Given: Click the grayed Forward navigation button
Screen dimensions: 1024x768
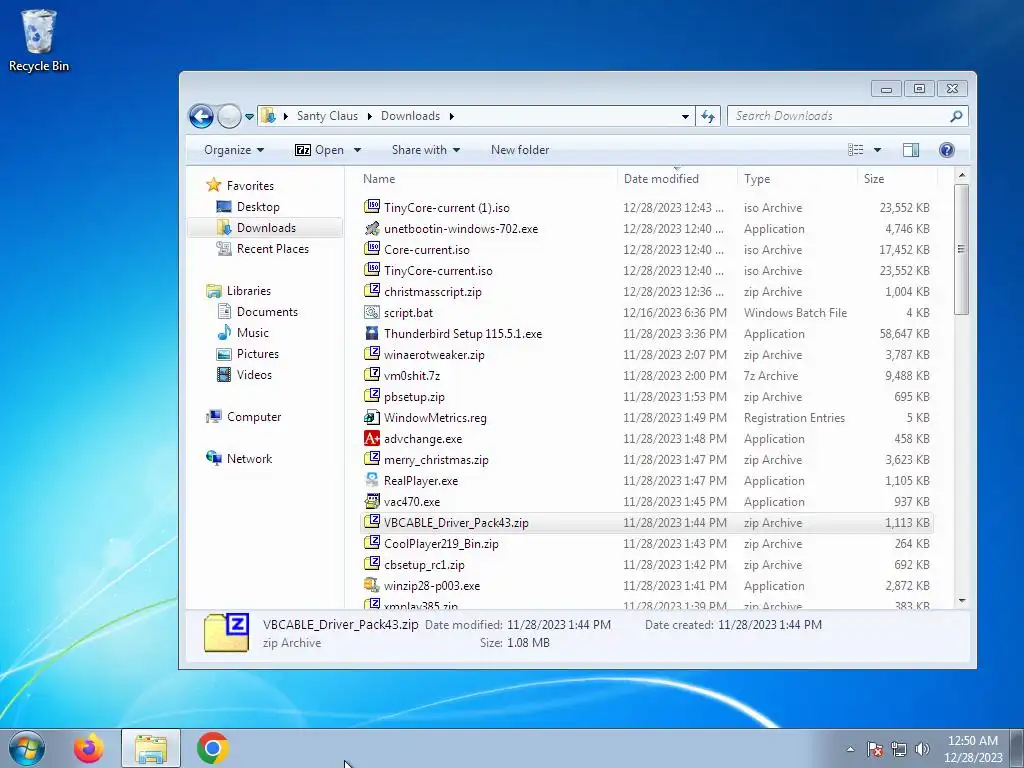Looking at the screenshot, I should pyautogui.click(x=229, y=116).
